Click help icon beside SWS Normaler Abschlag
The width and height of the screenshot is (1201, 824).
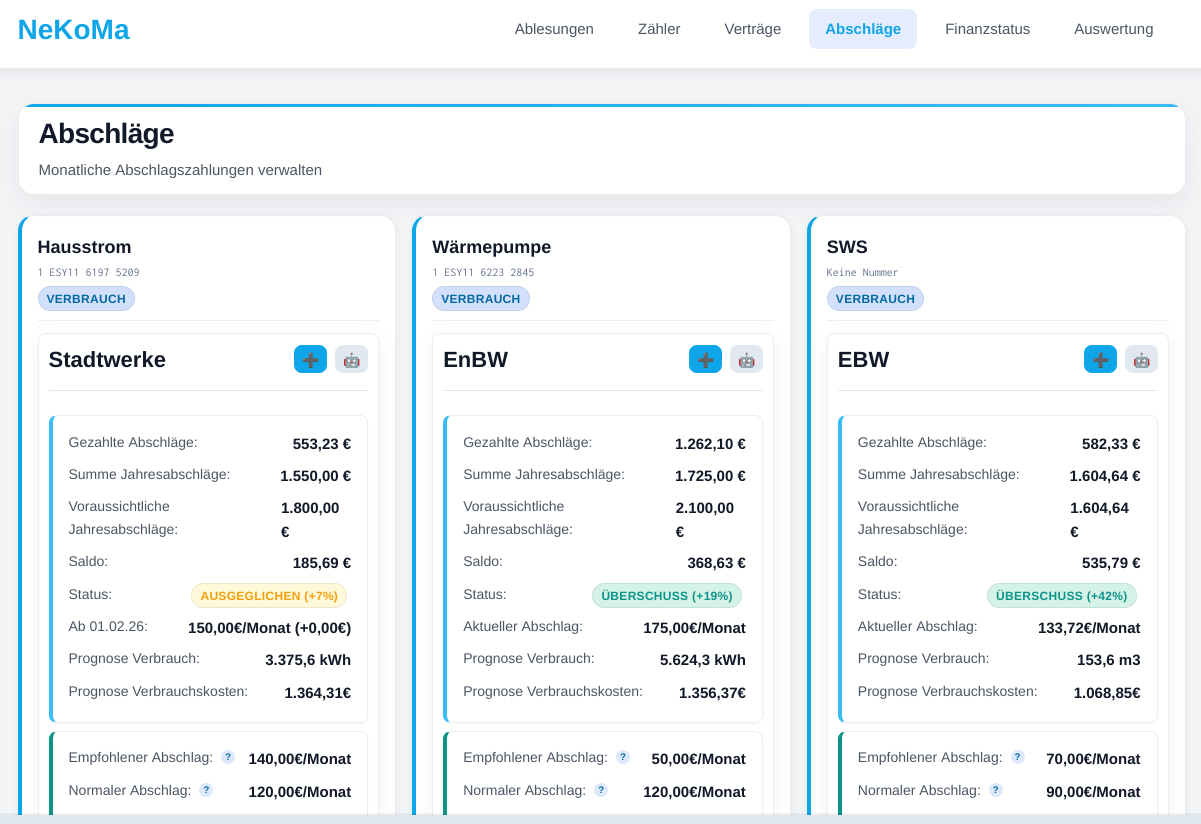pyautogui.click(x=995, y=790)
